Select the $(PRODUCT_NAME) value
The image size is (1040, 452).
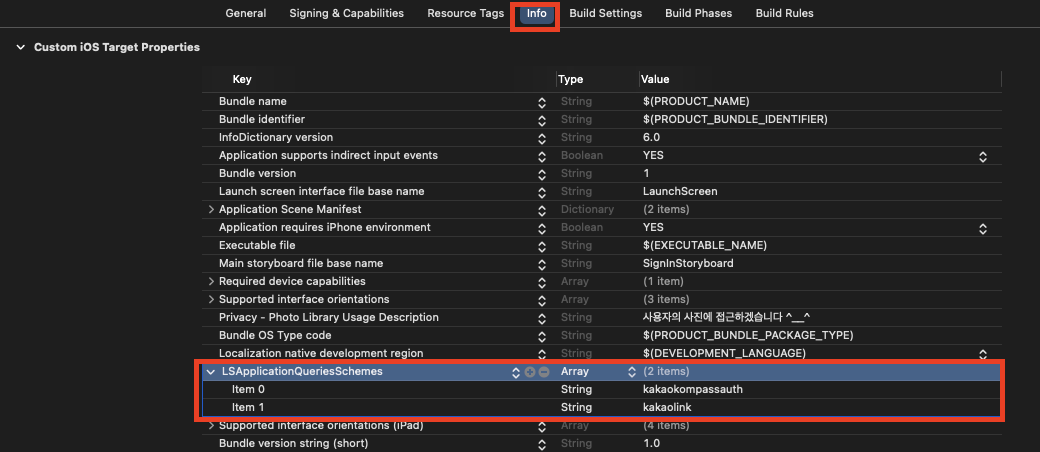click(x=696, y=102)
